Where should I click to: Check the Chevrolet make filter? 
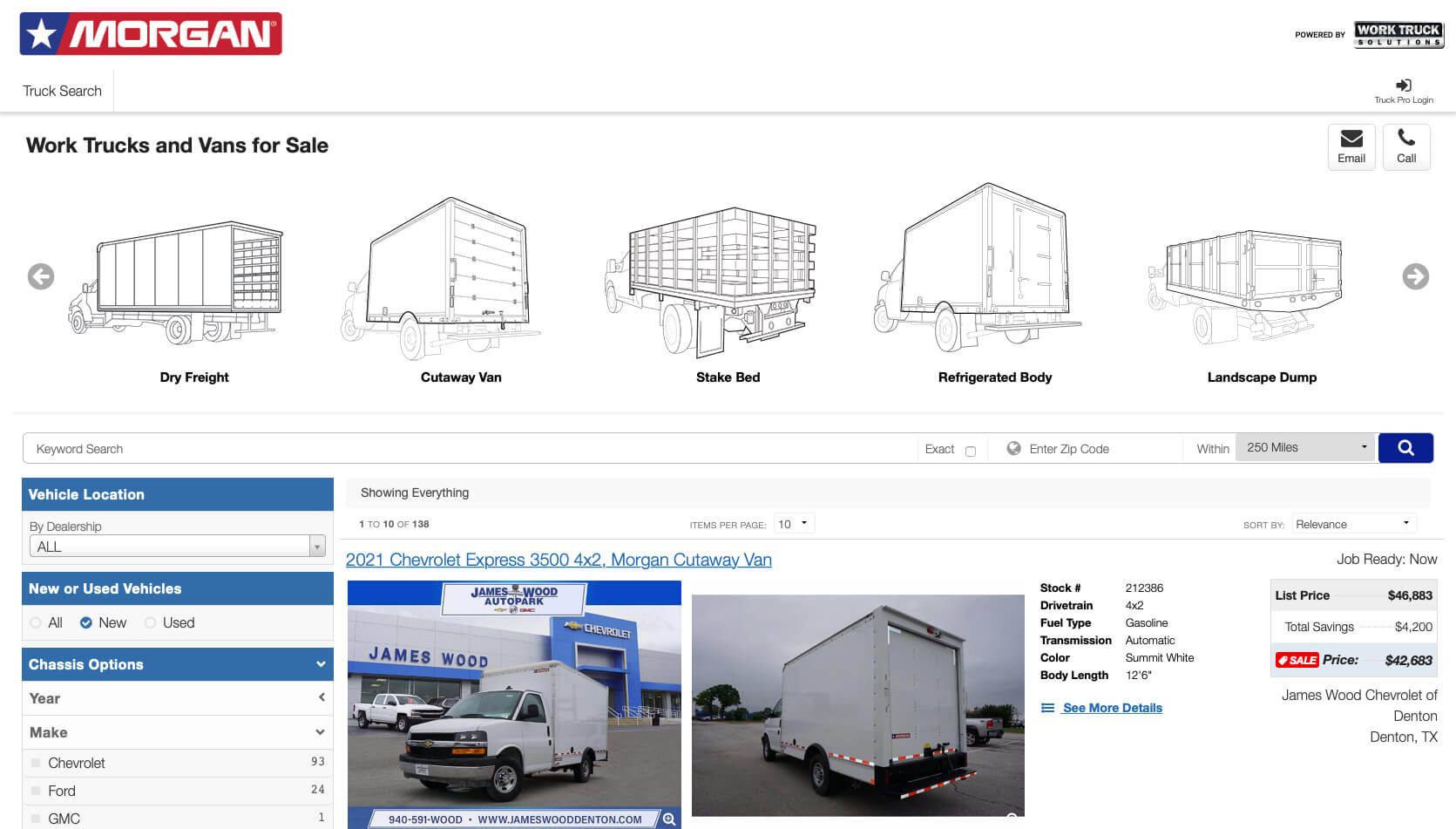point(35,762)
